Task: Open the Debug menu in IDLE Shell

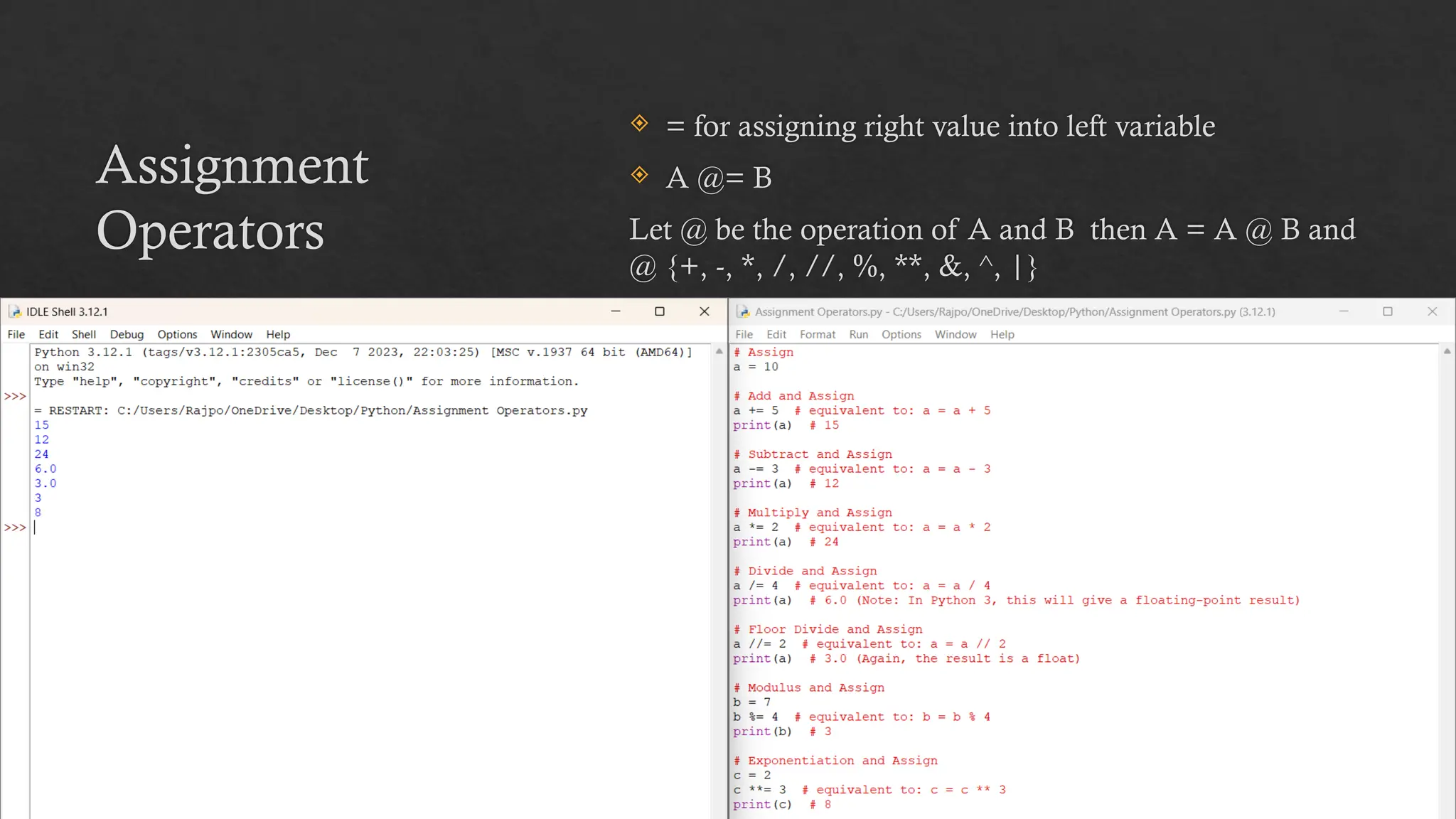Action: [x=127, y=334]
